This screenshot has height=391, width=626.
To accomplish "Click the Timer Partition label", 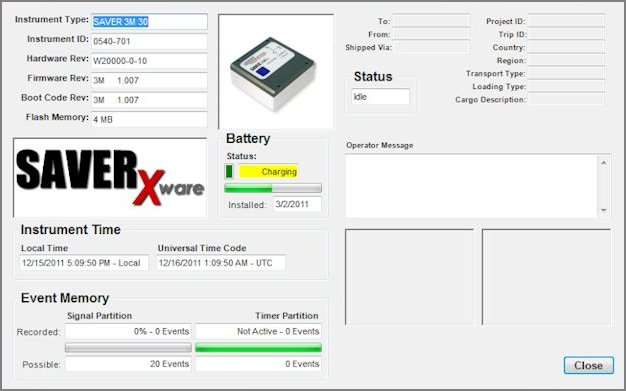I will point(287,316).
